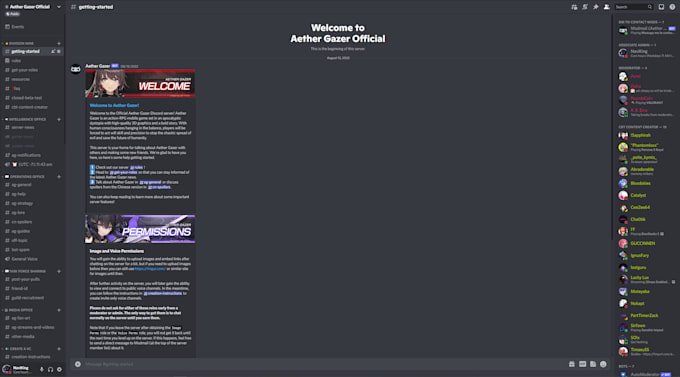Click the WELCOME banner image
680x377 pixels.
point(140,83)
